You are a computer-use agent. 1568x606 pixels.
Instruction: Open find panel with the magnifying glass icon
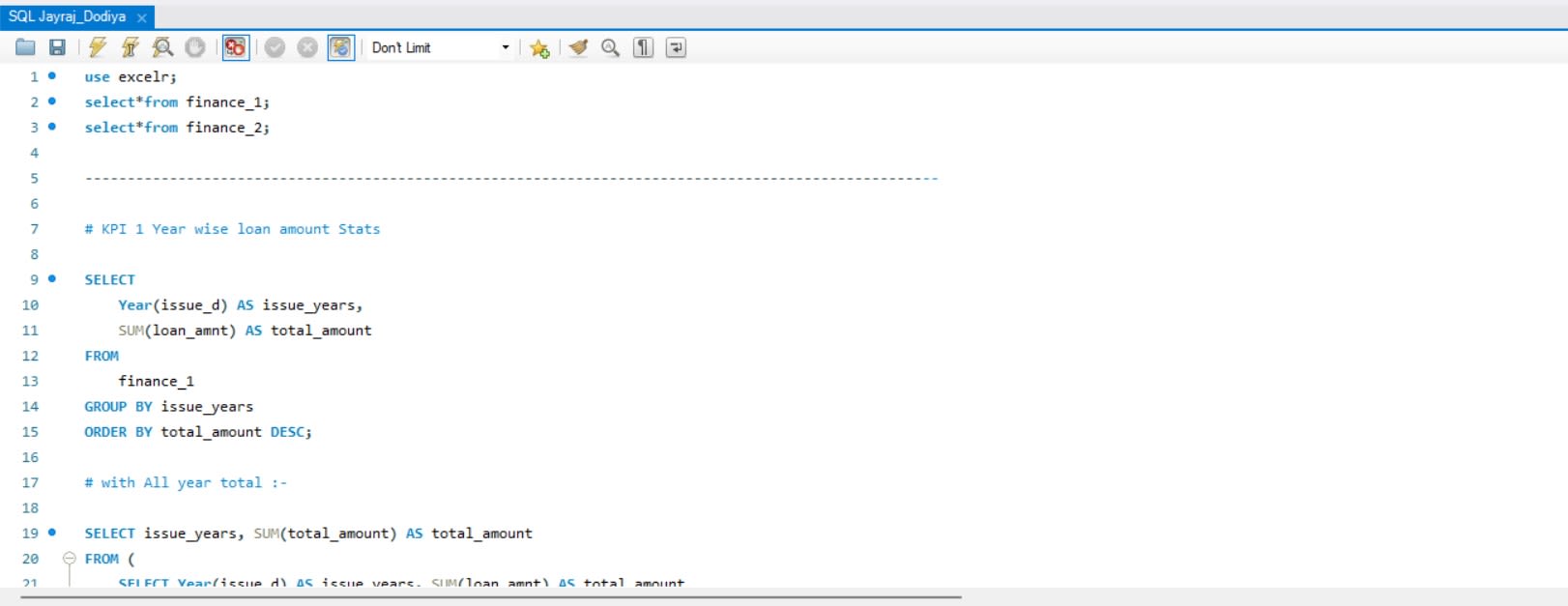[x=610, y=47]
